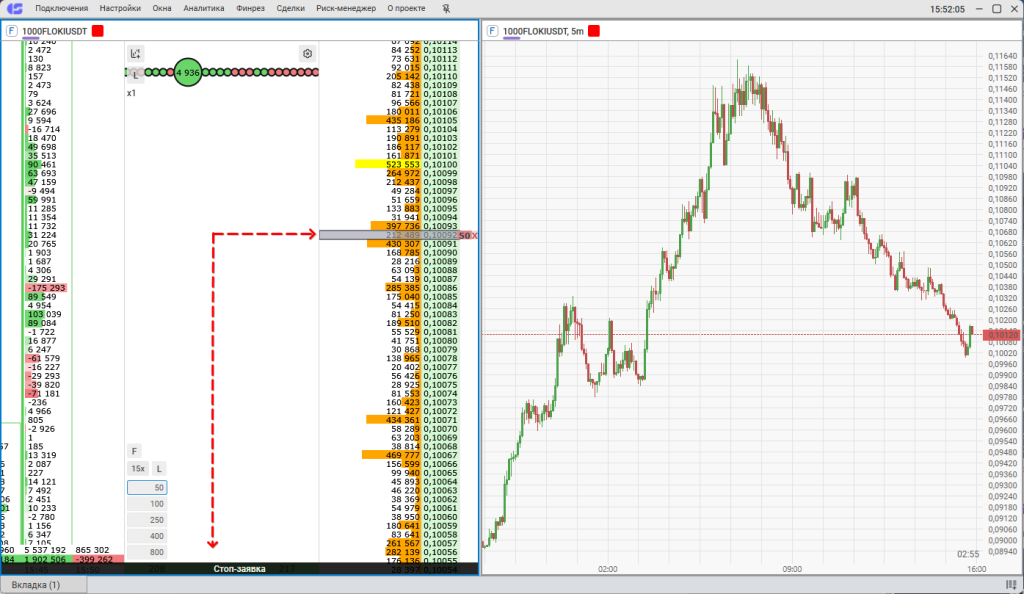Click the red square next to the 5m chart title
This screenshot has width=1024, height=594.
click(594, 31)
